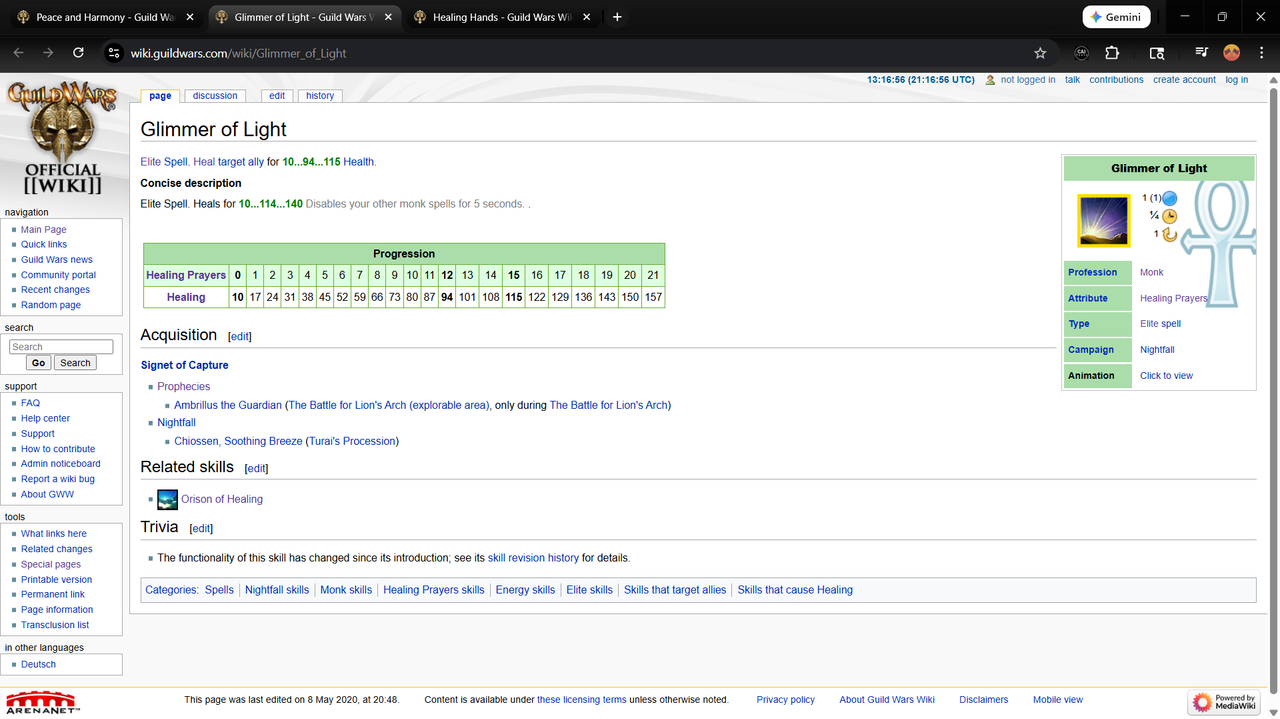The height and width of the screenshot is (719, 1280).
Task: Click the blue energy cost icon
Action: click(1169, 198)
